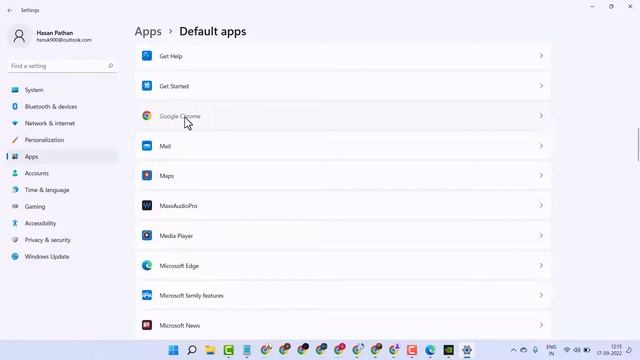This screenshot has height=360, width=640.
Task: Go back with the Settings back arrow
Action: click(10, 10)
